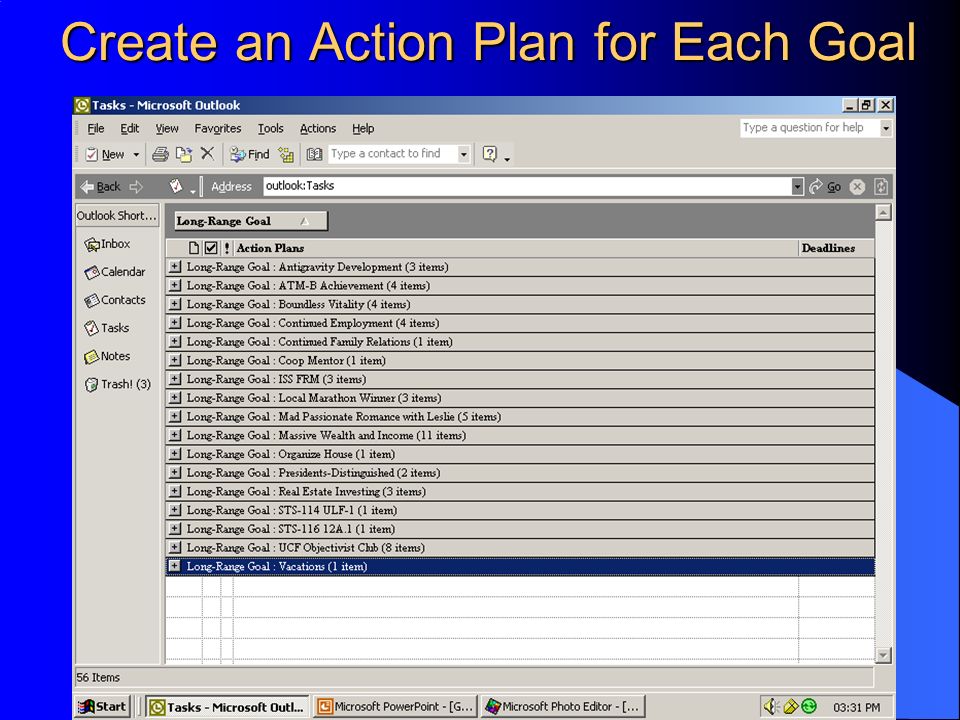Open the contact search dropdown arrow
Viewport: 960px width, 720px height.
(463, 154)
